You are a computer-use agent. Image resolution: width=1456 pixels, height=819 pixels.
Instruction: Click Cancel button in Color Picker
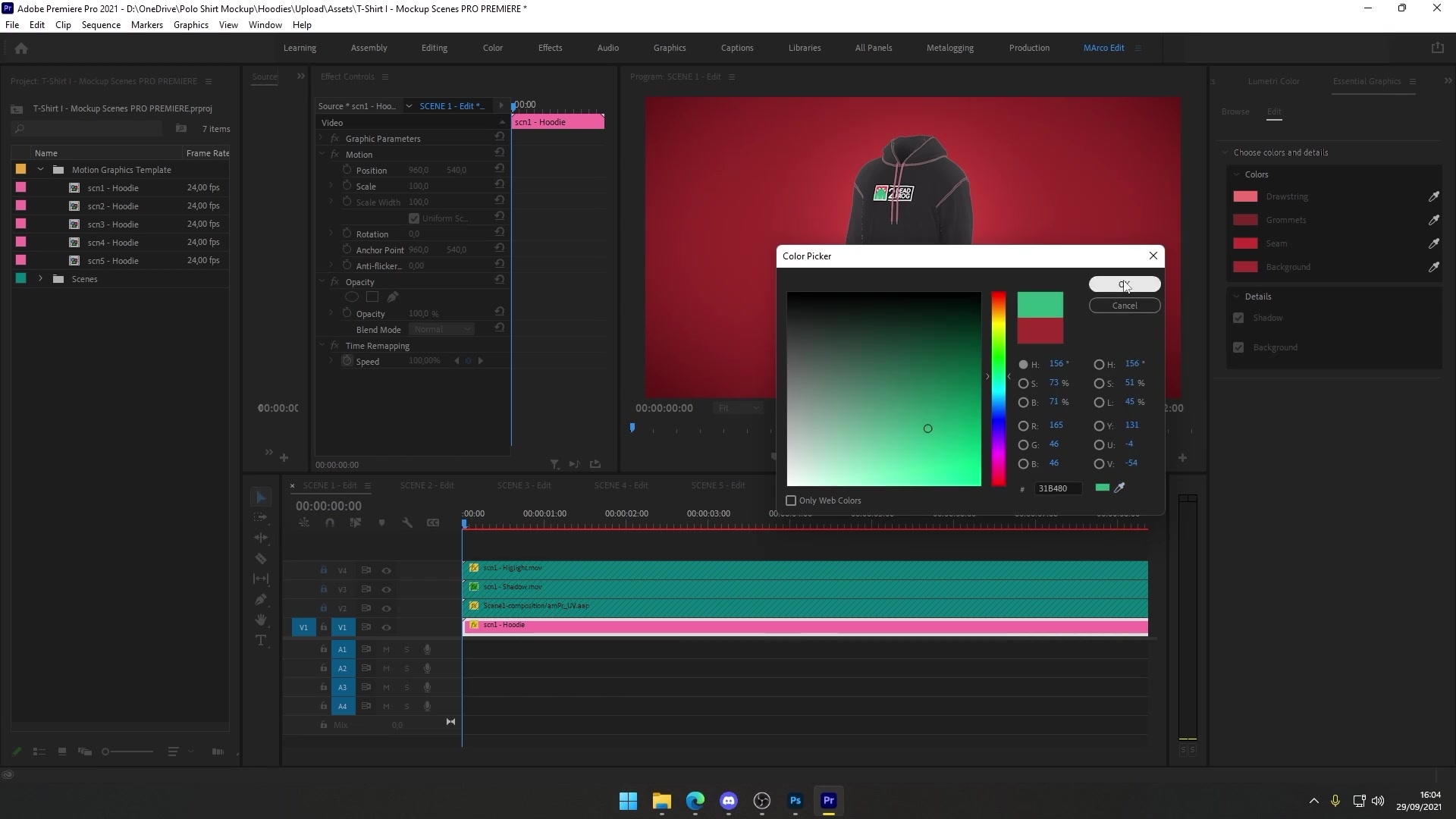pos(1124,305)
